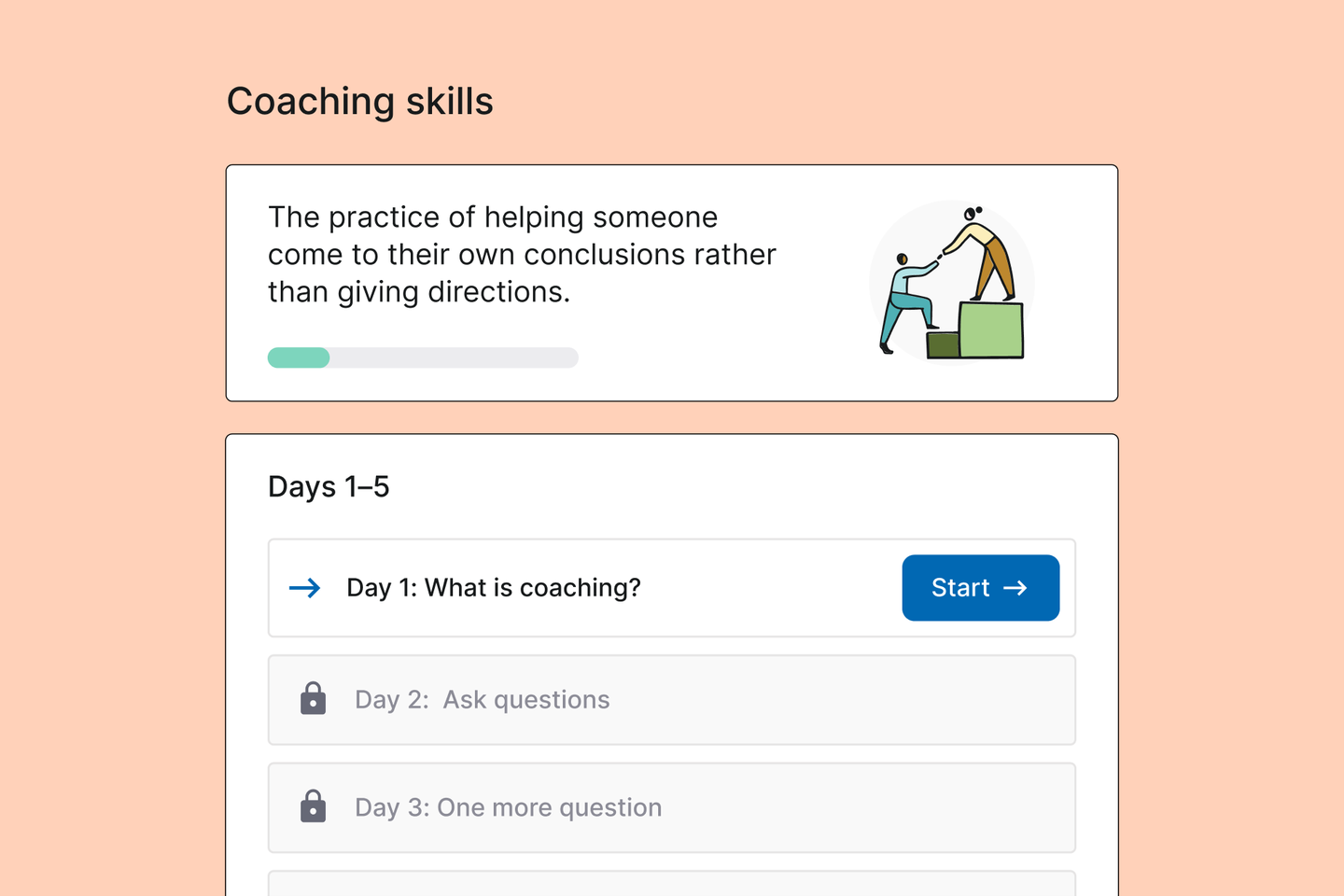The width and height of the screenshot is (1344, 896).
Task: Select the locked Day 2: Ask questions row
Action: coord(672,700)
